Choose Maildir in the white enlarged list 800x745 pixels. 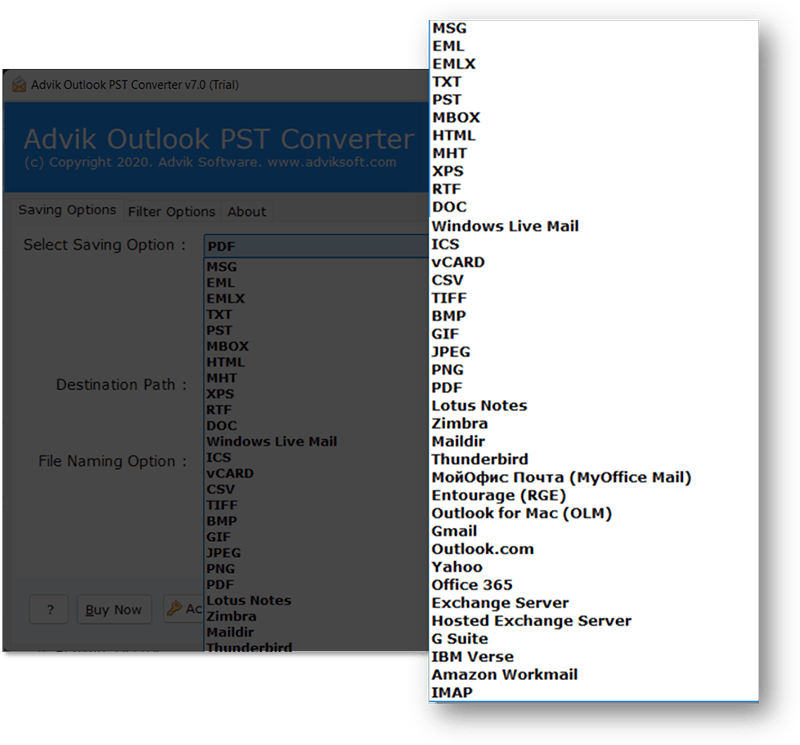point(458,441)
